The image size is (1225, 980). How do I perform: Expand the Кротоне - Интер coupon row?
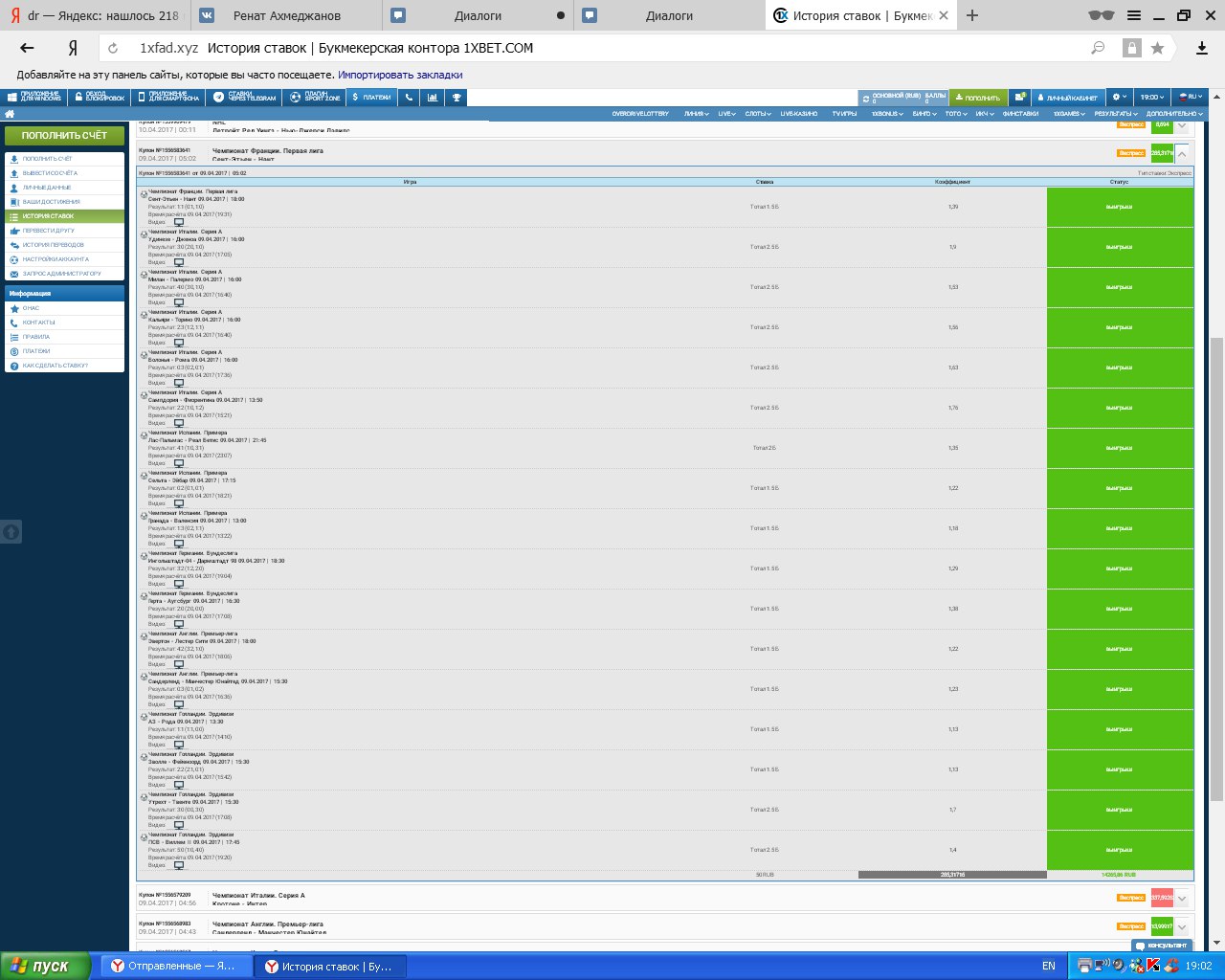point(1182,898)
